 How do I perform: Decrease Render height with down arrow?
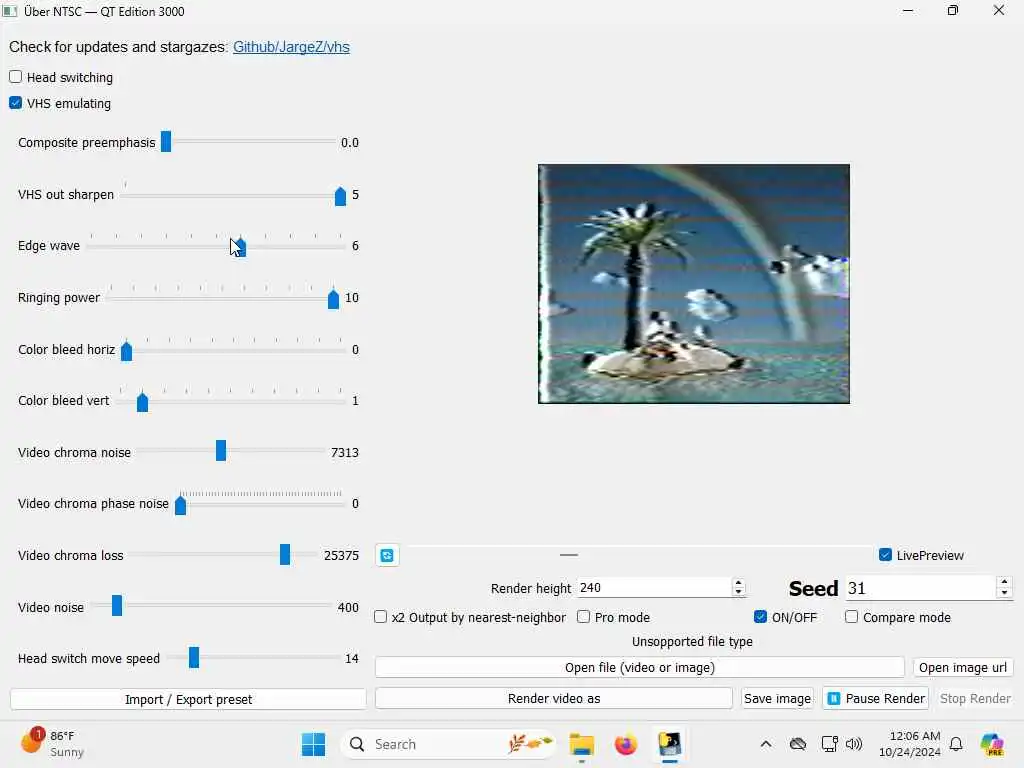pos(739,592)
